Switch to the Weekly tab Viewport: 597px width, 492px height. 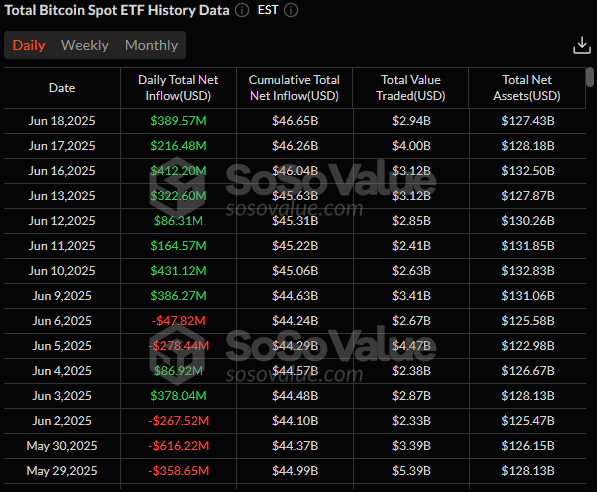click(85, 45)
